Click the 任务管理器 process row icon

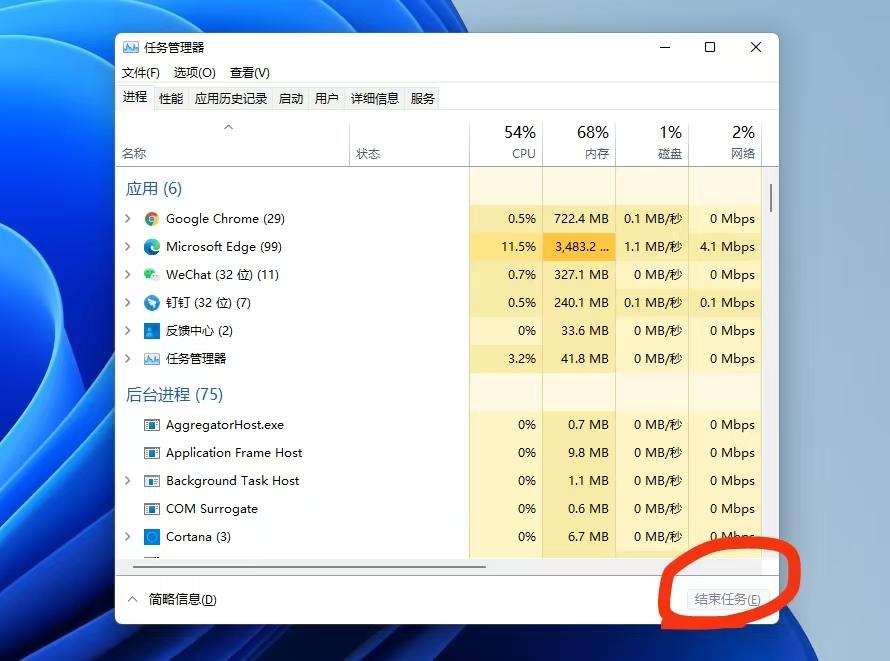click(x=152, y=359)
